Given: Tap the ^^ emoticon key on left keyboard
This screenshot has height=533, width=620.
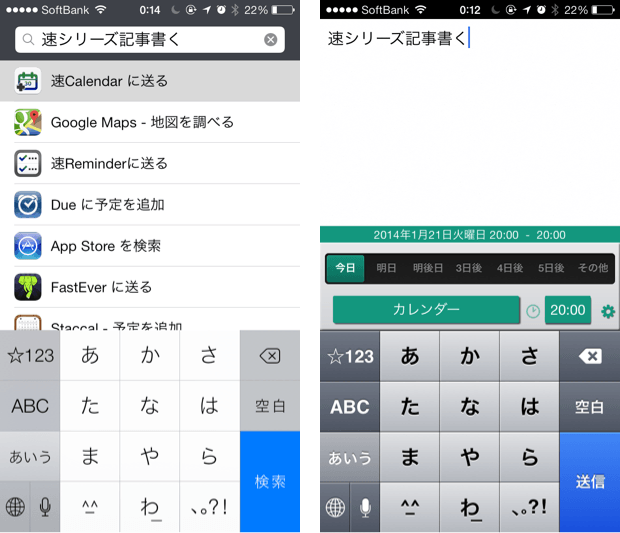Looking at the screenshot, I should tap(90, 507).
